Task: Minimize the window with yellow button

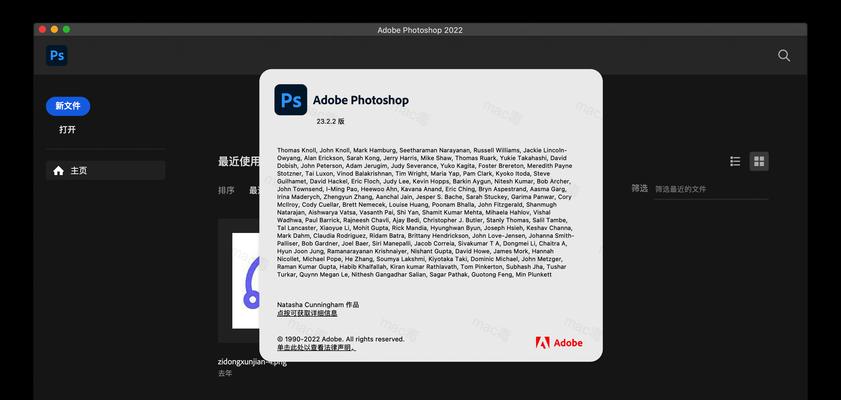Action: pyautogui.click(x=54, y=29)
